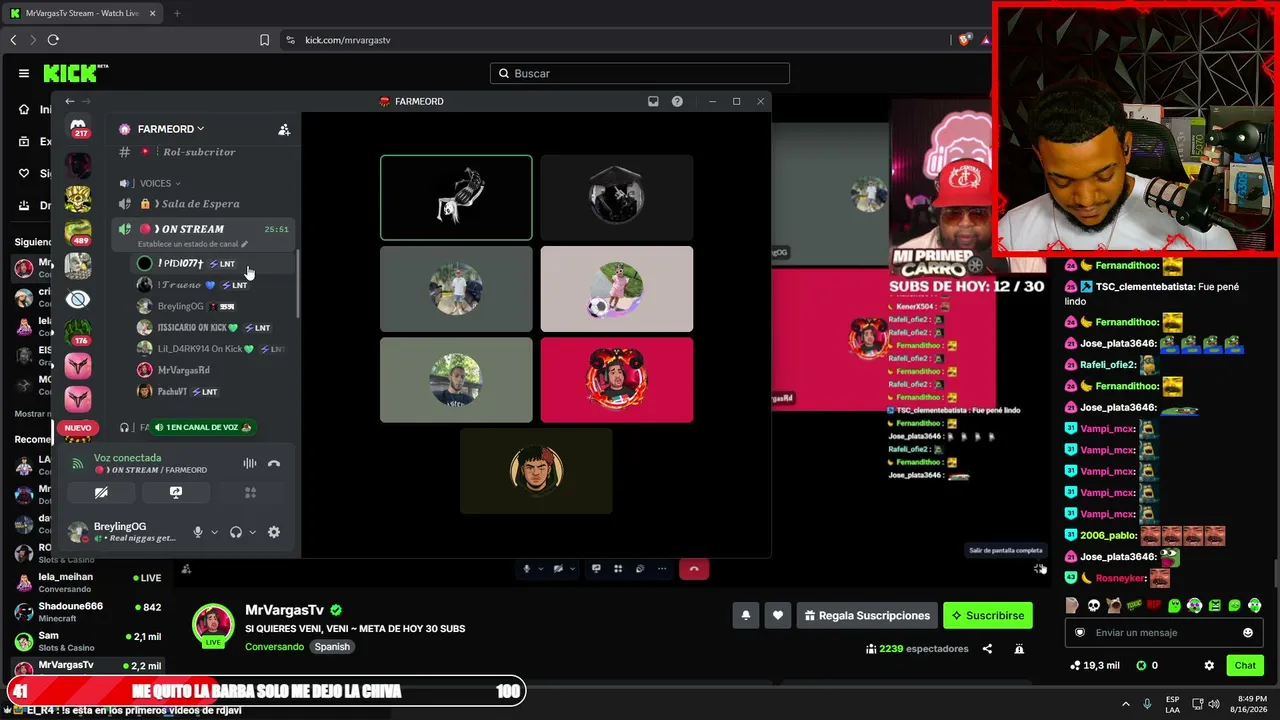Toggle stream notifications bell
This screenshot has width=1280, height=720.
coord(745,616)
